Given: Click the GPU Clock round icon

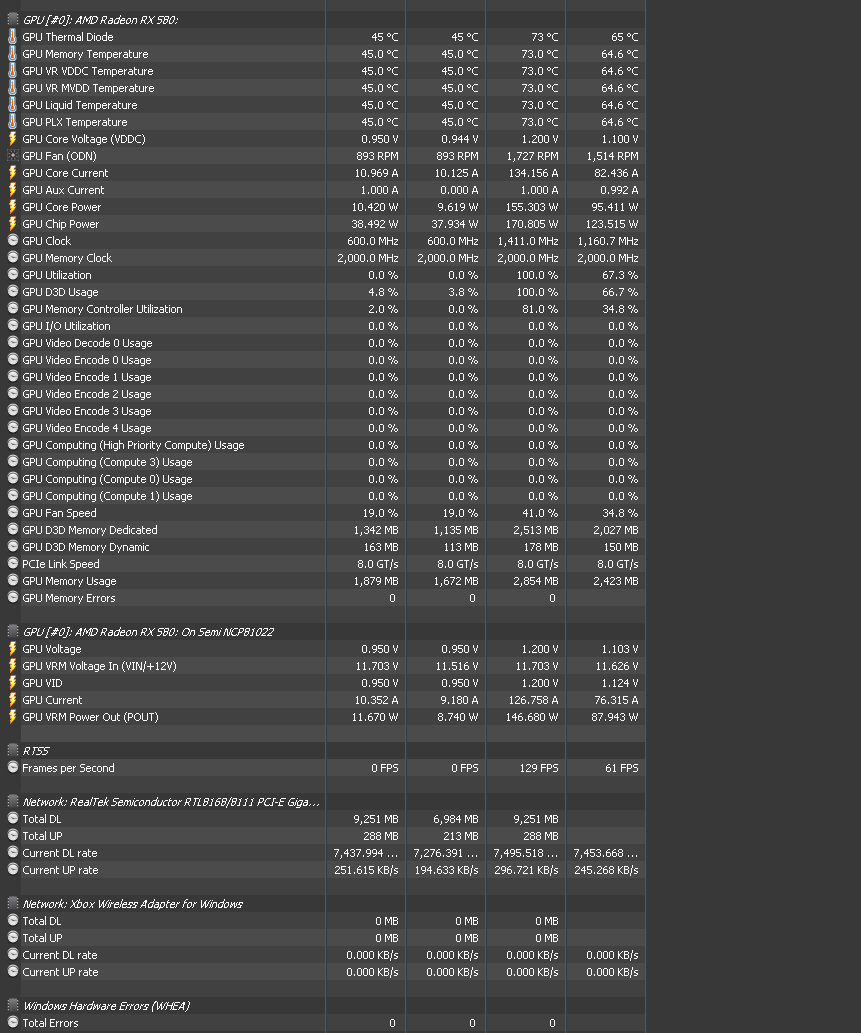Looking at the screenshot, I should click(x=13, y=240).
